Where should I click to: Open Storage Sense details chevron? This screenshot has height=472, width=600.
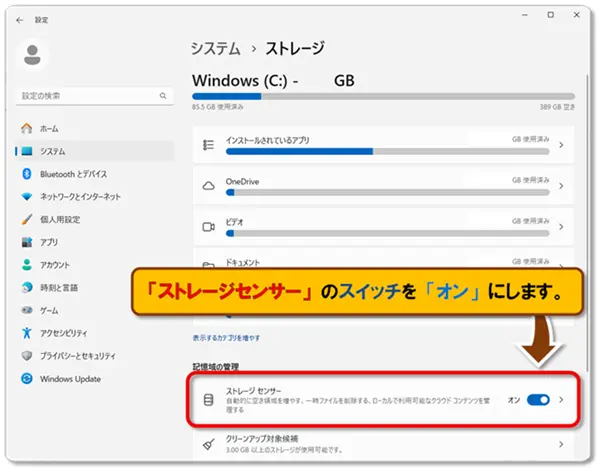click(561, 400)
